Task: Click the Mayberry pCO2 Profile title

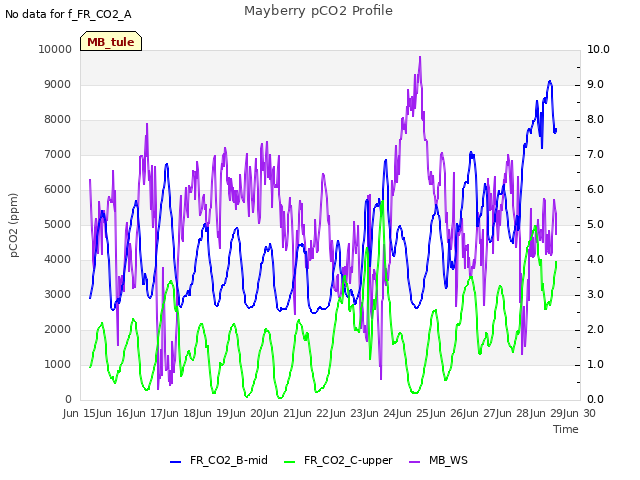Action: pyautogui.click(x=318, y=11)
